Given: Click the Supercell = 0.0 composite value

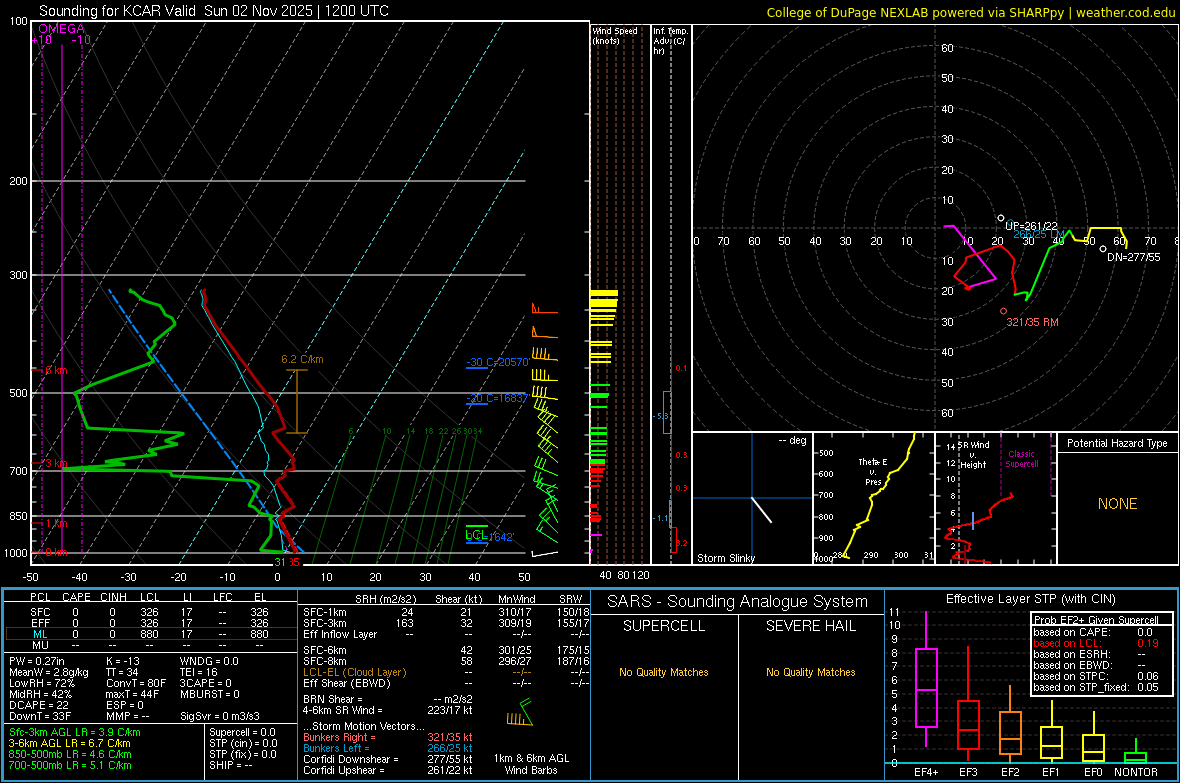Looking at the screenshot, I should (x=242, y=732).
